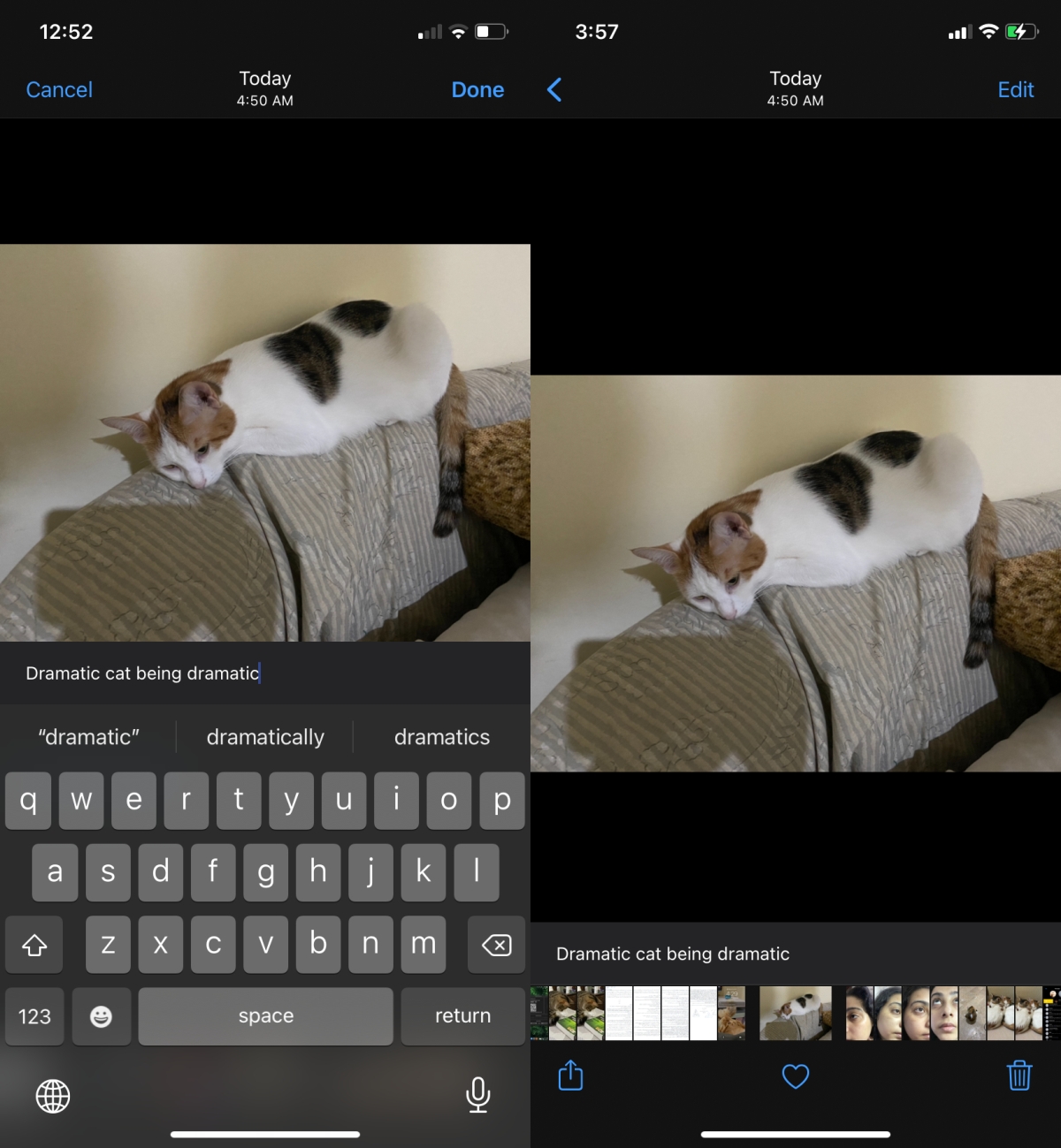1061x1148 pixels.
Task: Go back with the left chevron arrow
Action: pos(553,89)
